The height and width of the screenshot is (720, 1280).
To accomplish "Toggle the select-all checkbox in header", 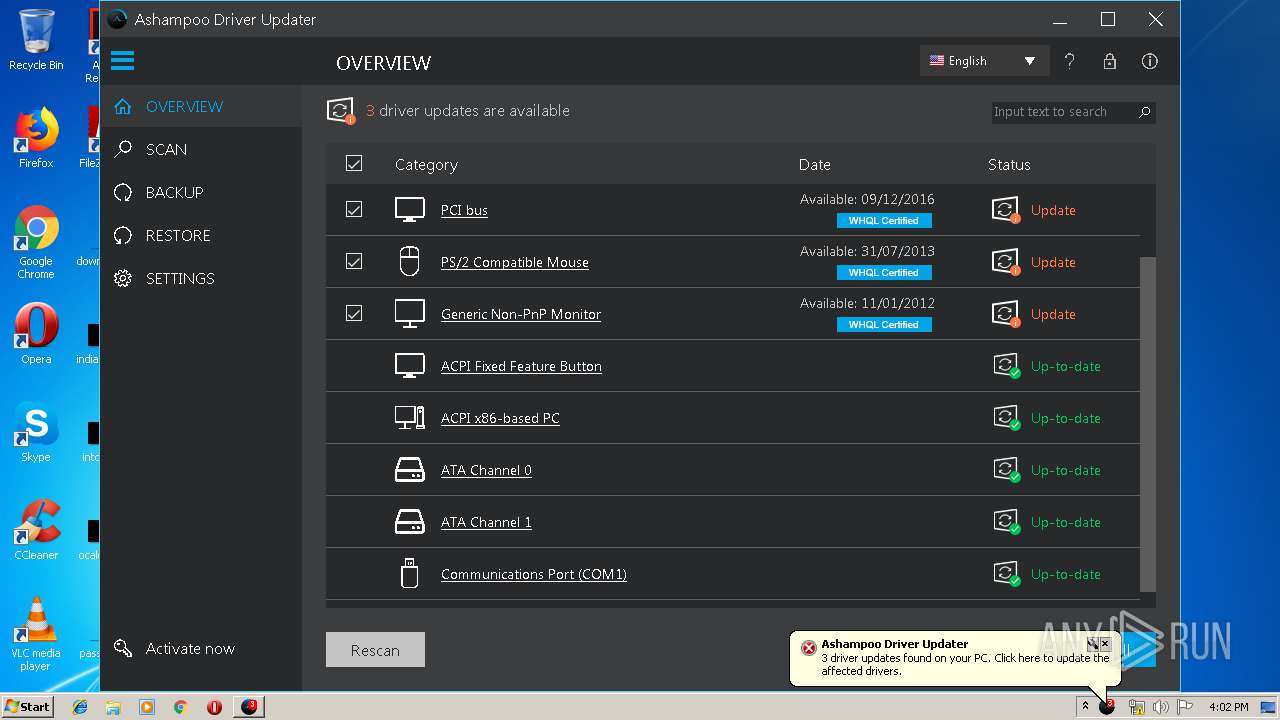I will pos(354,163).
